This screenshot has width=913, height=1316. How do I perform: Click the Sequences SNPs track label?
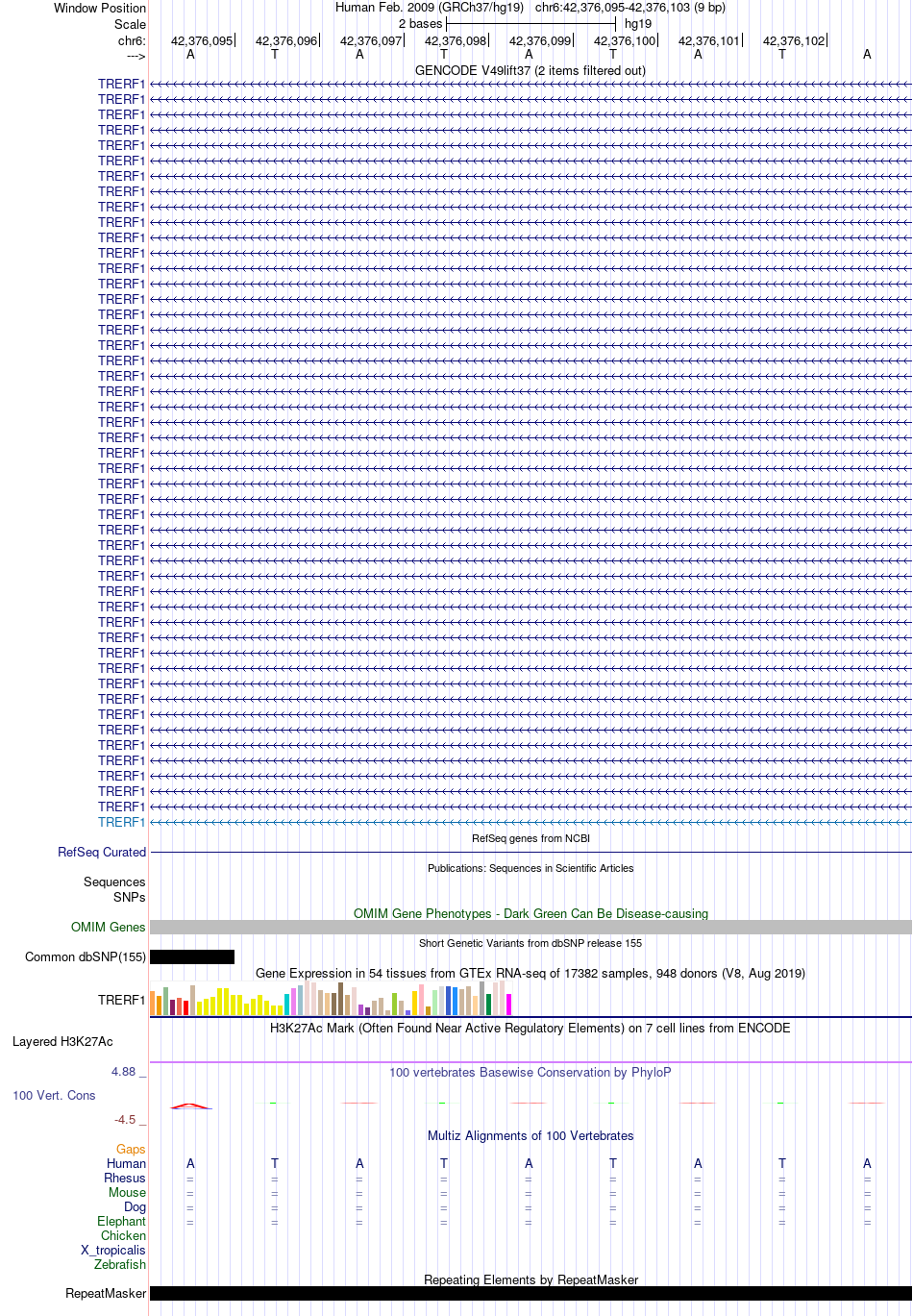(114, 889)
